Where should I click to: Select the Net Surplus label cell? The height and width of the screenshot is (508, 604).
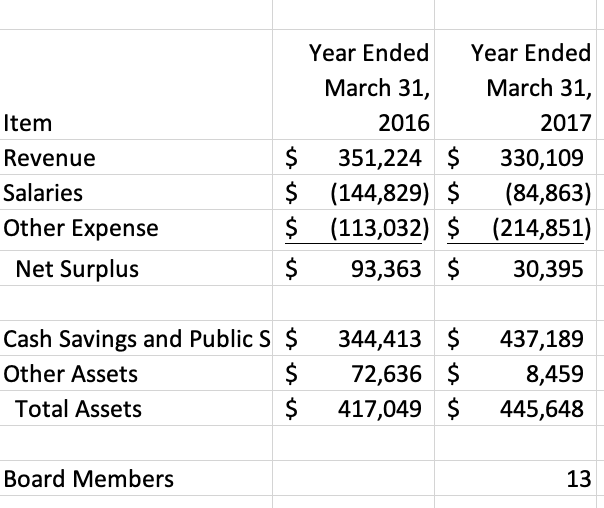coord(76,268)
